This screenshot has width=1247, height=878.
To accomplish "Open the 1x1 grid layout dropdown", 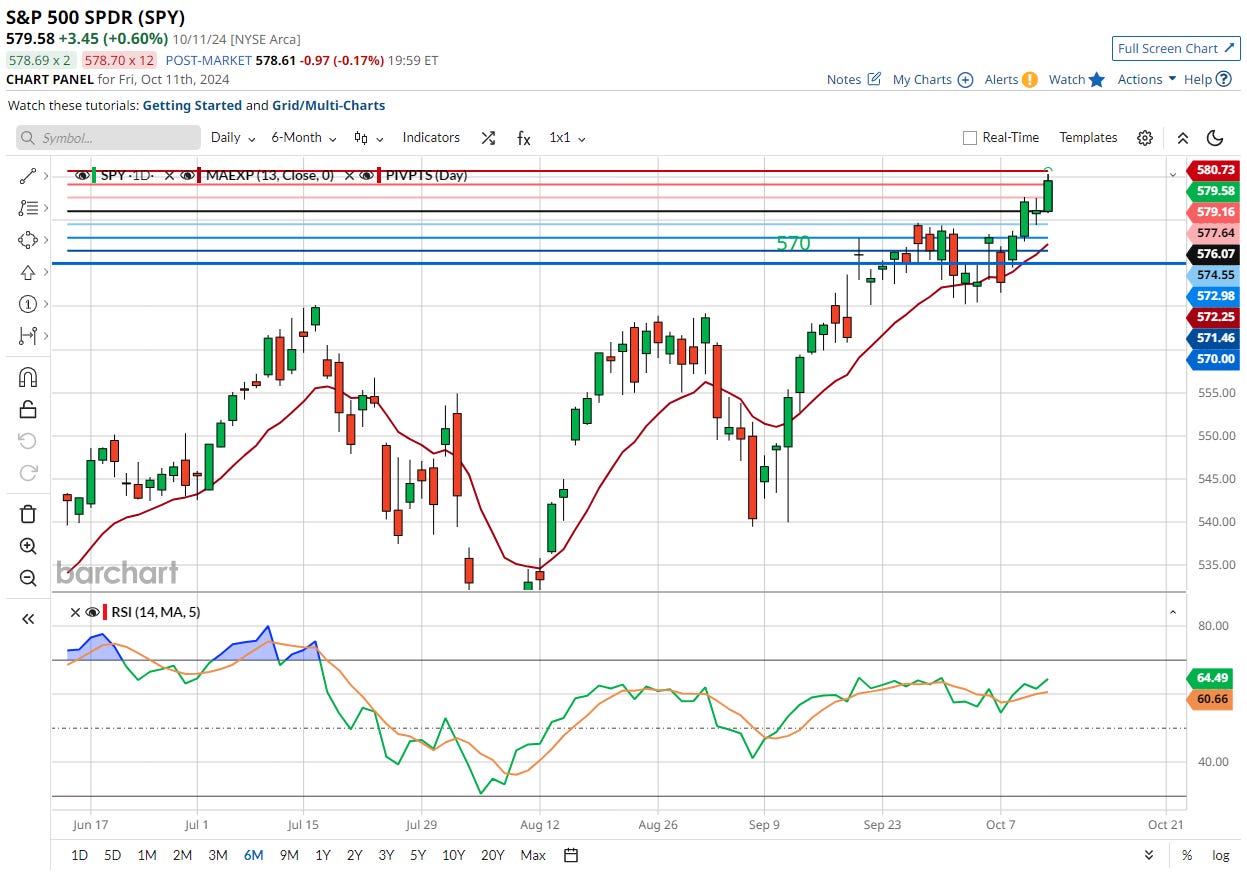I will (567, 138).
